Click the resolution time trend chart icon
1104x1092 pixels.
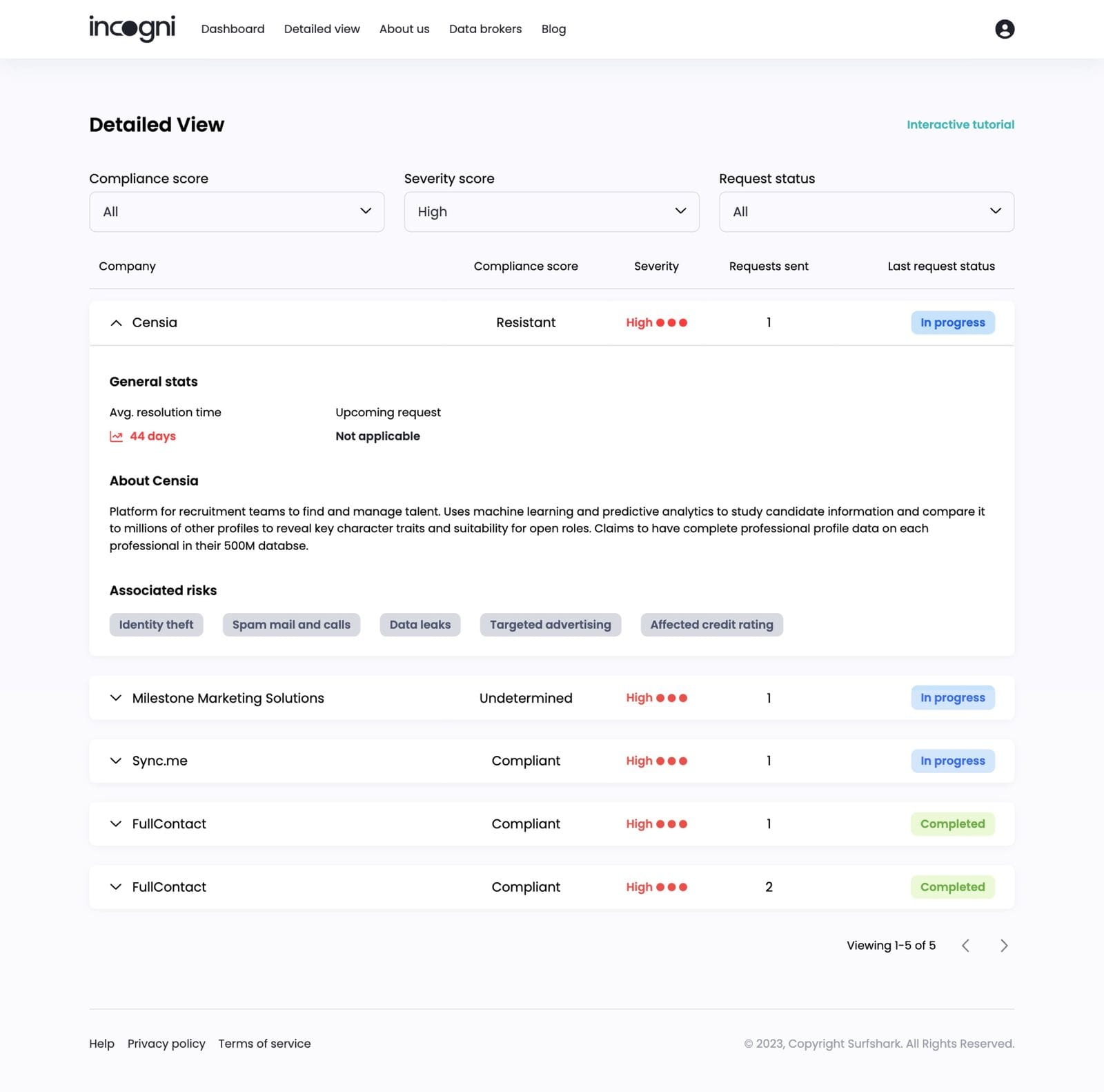(116, 436)
